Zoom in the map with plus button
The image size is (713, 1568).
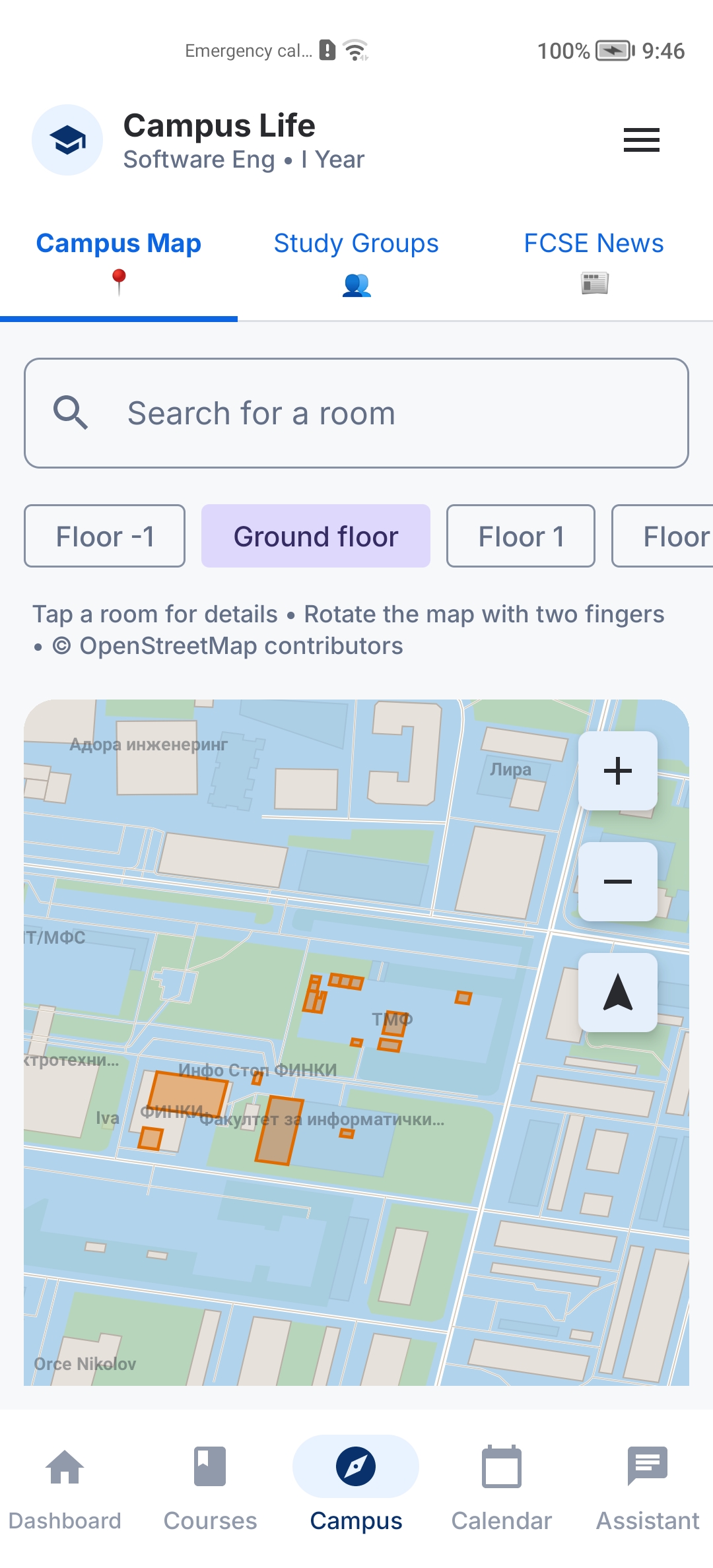coord(618,771)
